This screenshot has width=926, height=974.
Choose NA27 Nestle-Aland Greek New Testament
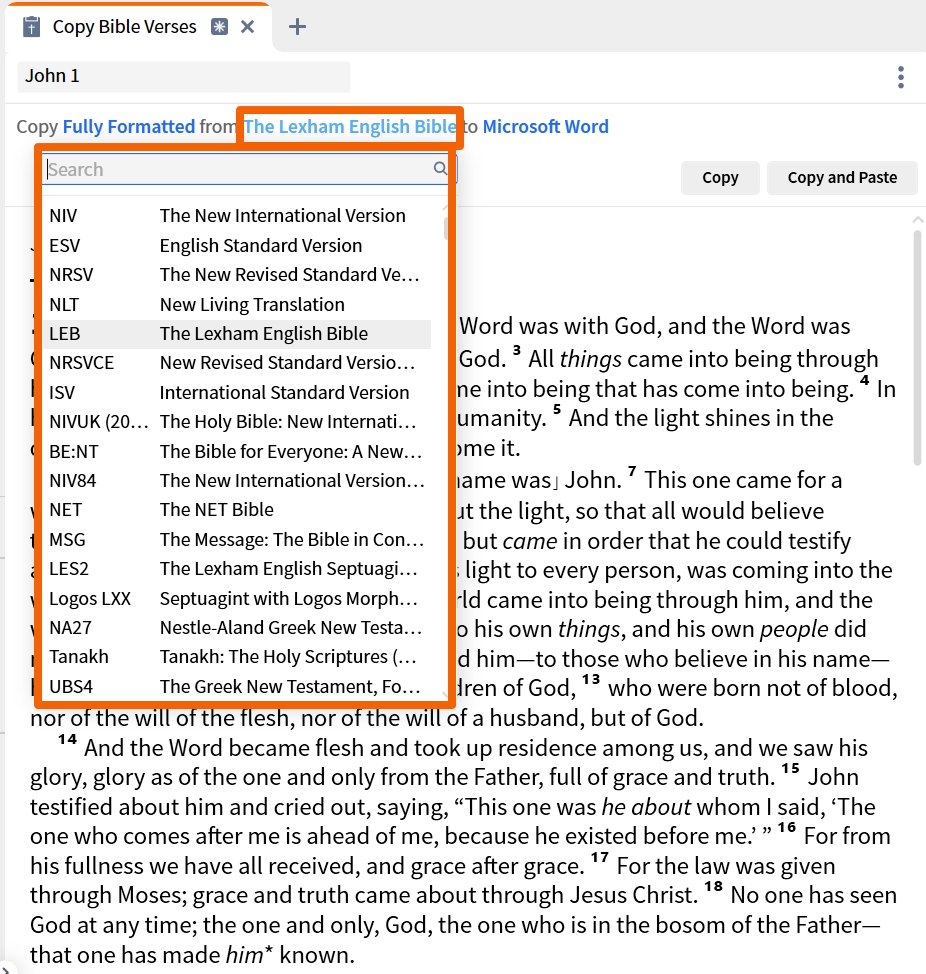click(x=237, y=628)
